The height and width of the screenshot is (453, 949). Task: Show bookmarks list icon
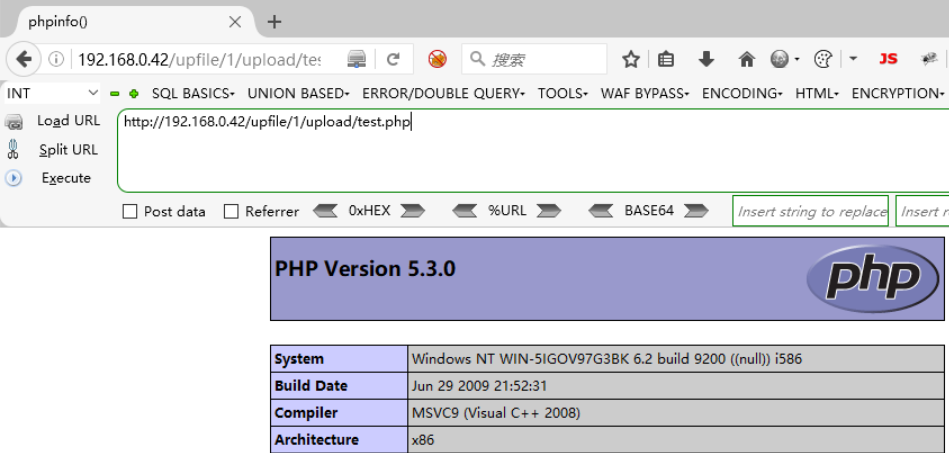pos(666,59)
